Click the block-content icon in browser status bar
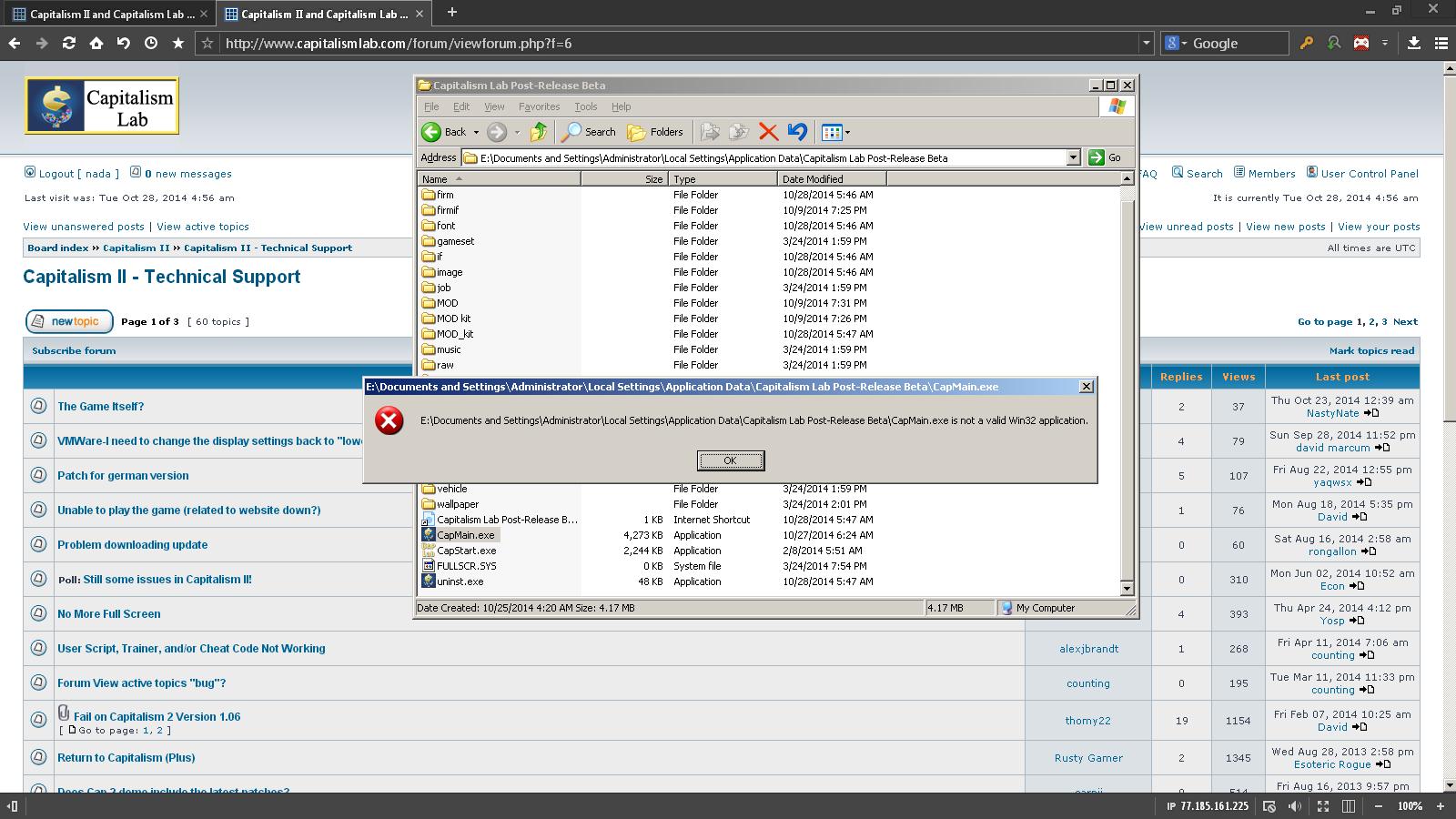Viewport: 1456px width, 819px height. (x=1269, y=806)
